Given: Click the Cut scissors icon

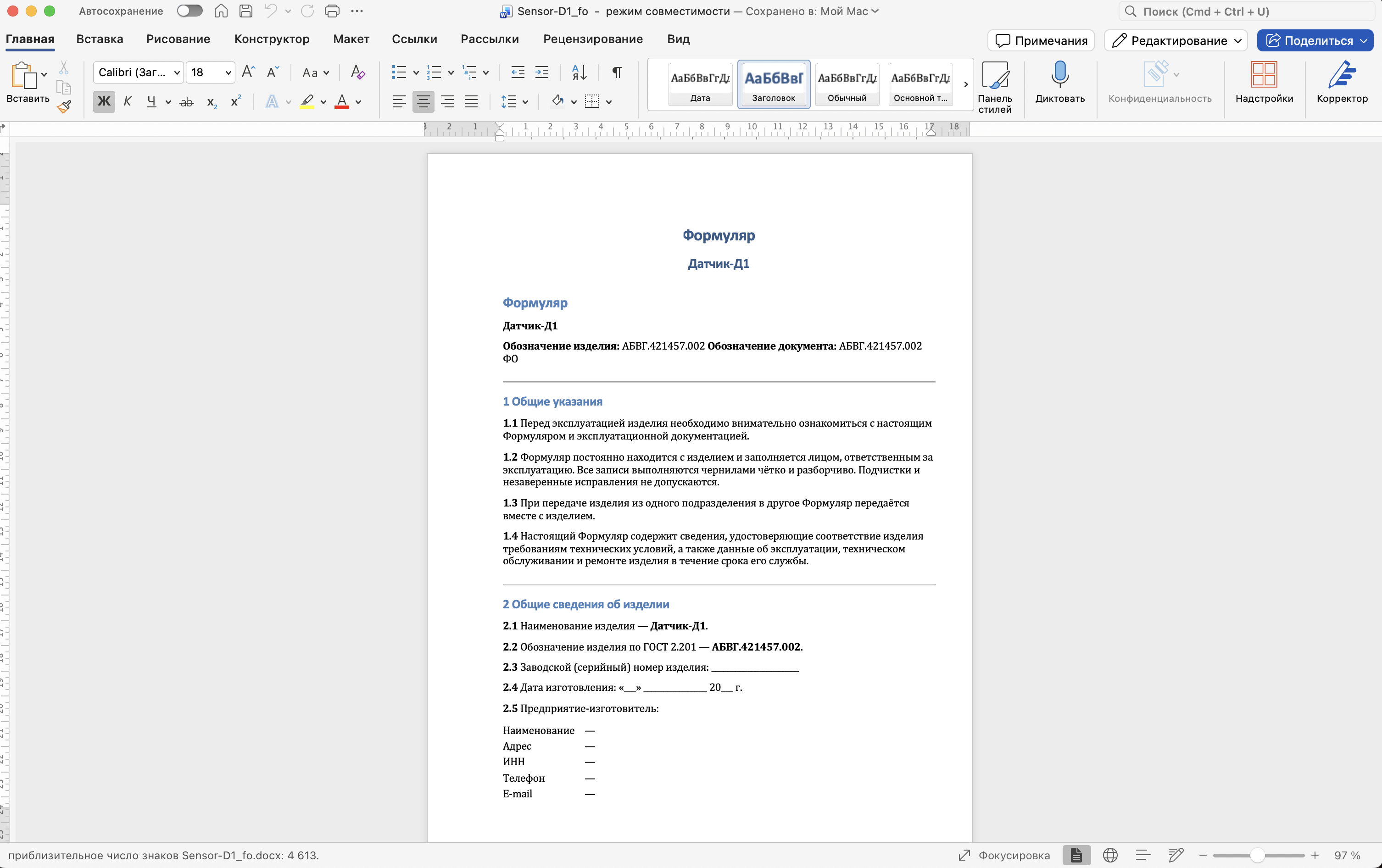Looking at the screenshot, I should click(x=64, y=68).
